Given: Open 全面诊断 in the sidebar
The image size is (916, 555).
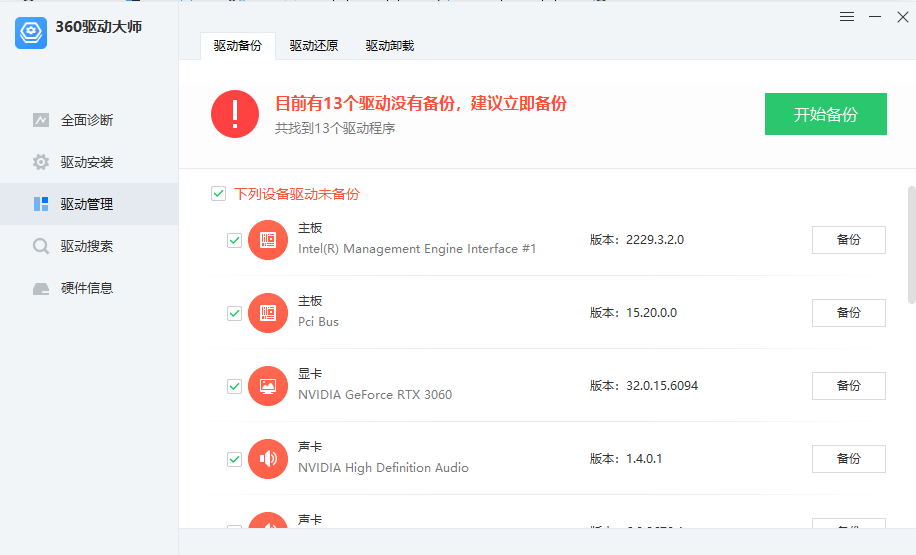Looking at the screenshot, I should (86, 120).
